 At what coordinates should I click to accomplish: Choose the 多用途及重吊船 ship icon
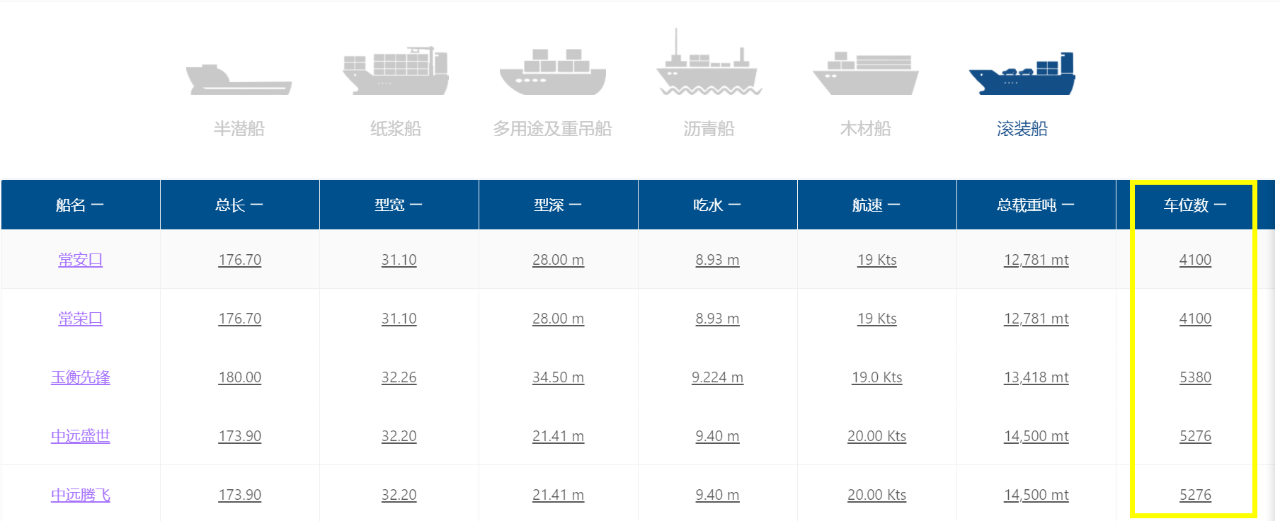click(552, 72)
